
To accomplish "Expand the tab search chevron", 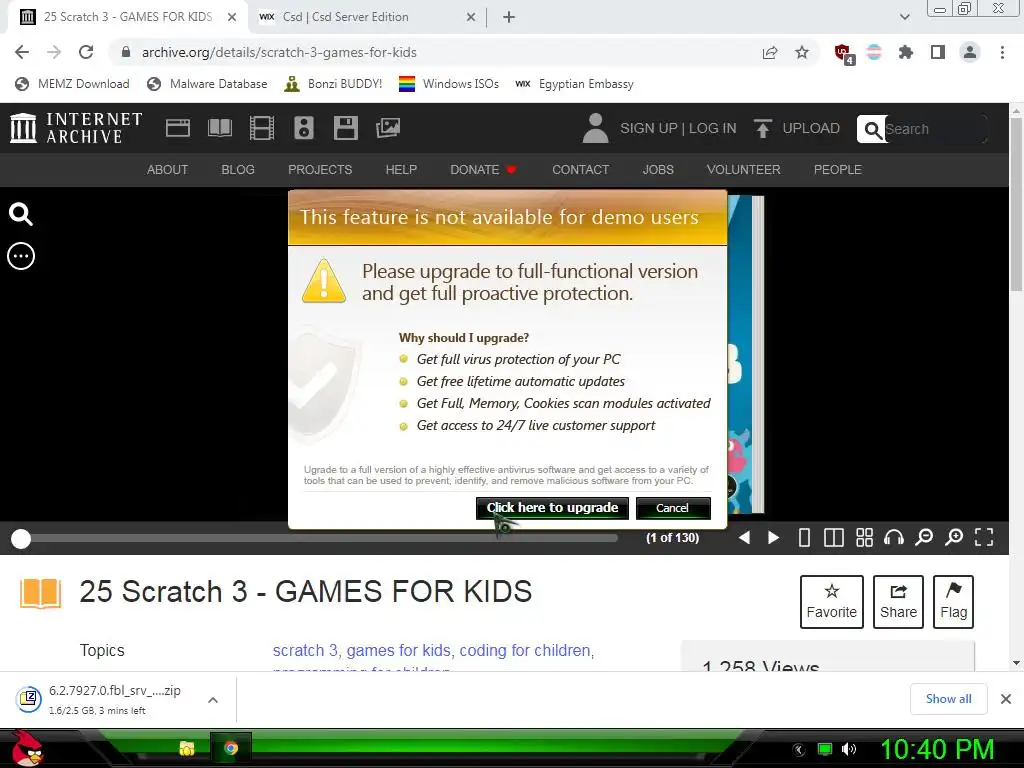I will 904,17.
